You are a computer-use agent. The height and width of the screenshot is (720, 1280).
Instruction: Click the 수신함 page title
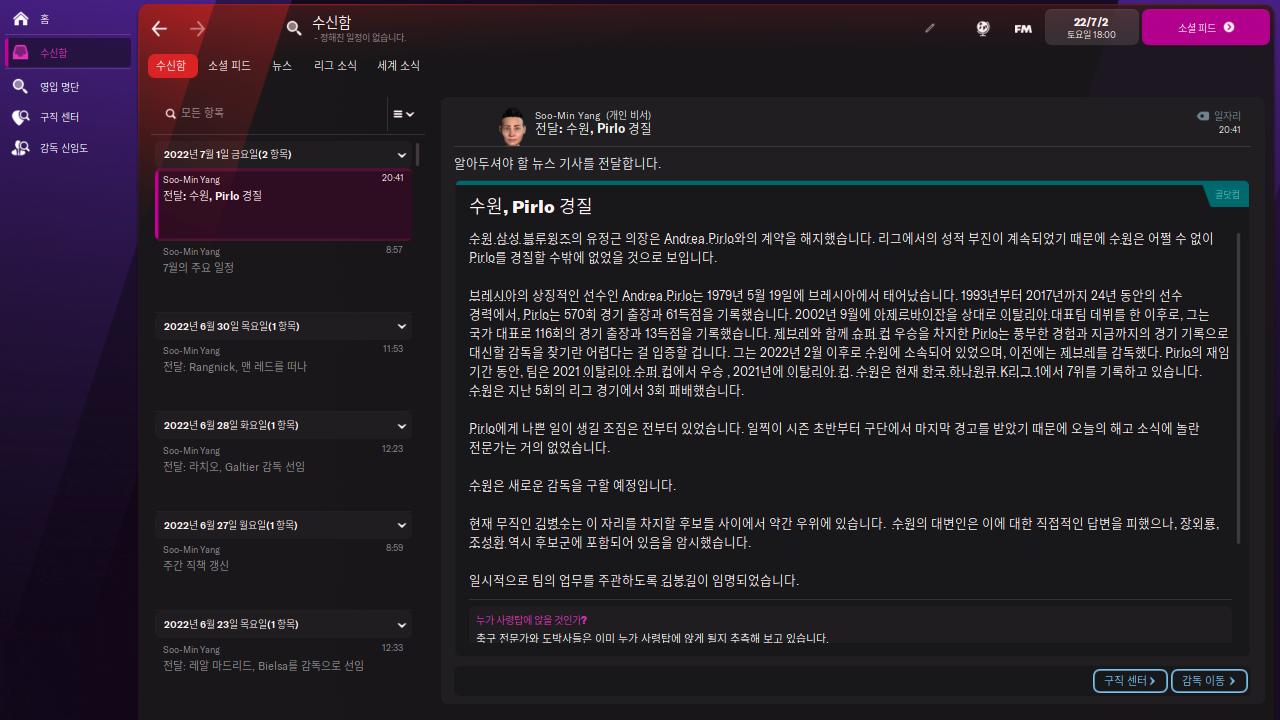[x=332, y=22]
